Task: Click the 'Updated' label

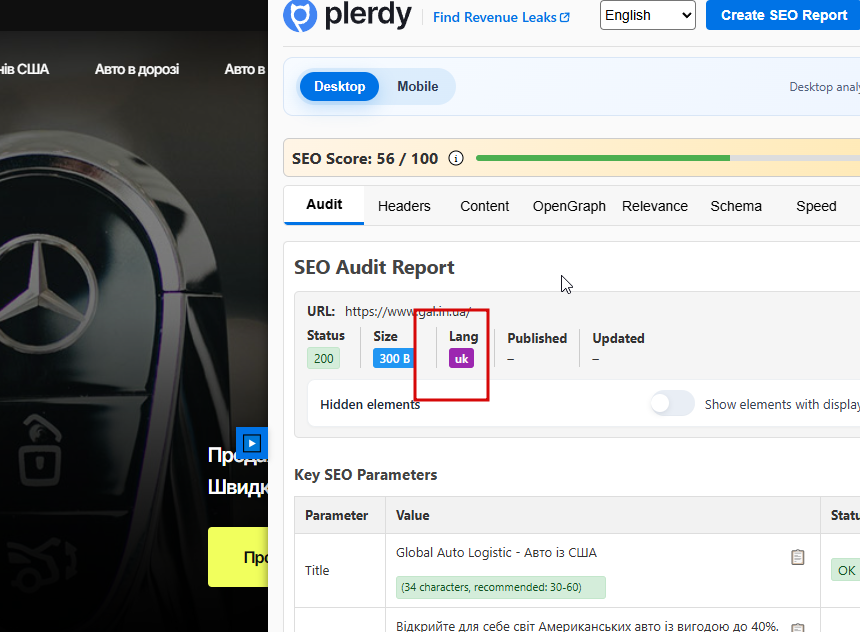Action: coord(618,338)
